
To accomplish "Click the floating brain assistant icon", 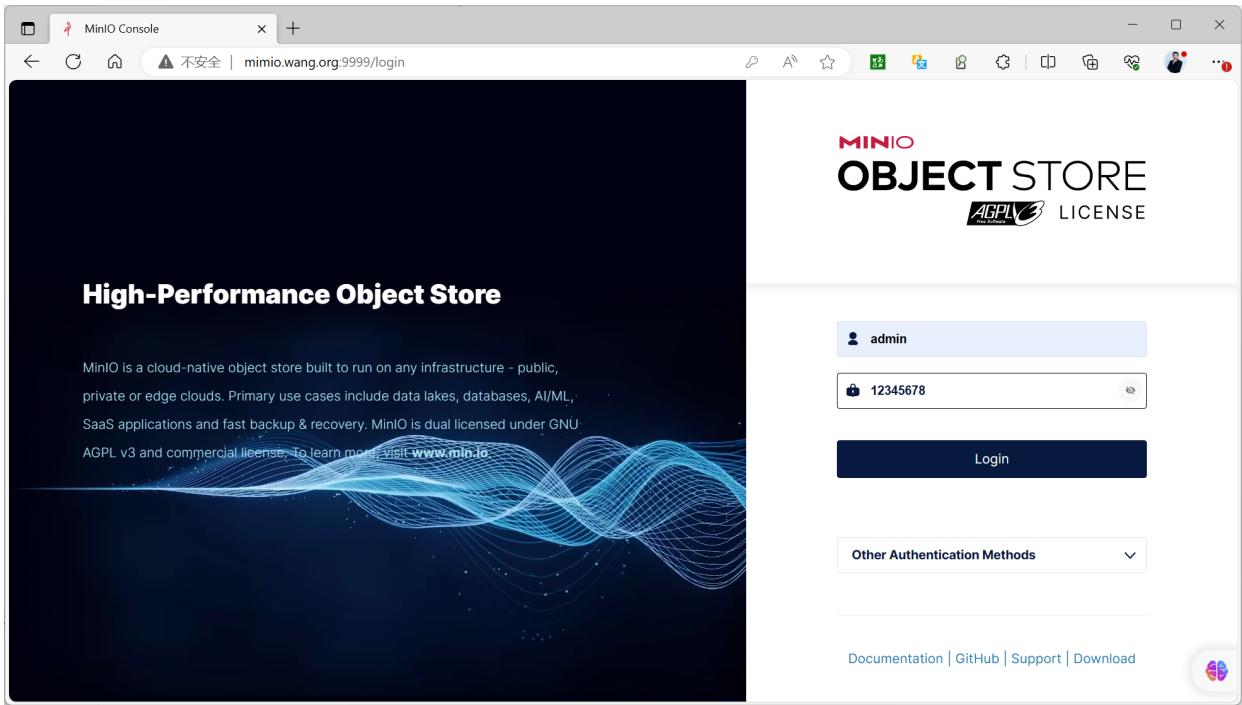I will pos(1216,671).
